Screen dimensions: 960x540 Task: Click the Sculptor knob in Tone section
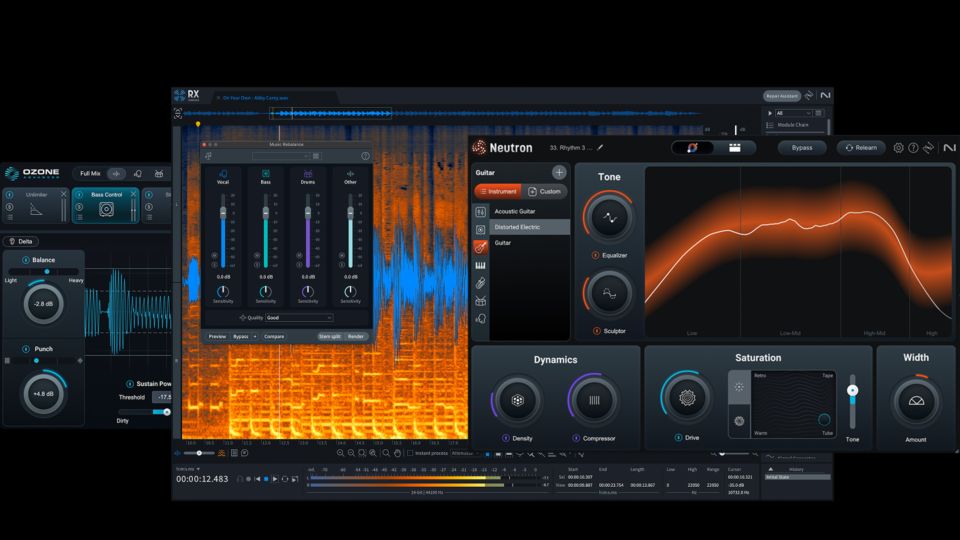(x=609, y=294)
